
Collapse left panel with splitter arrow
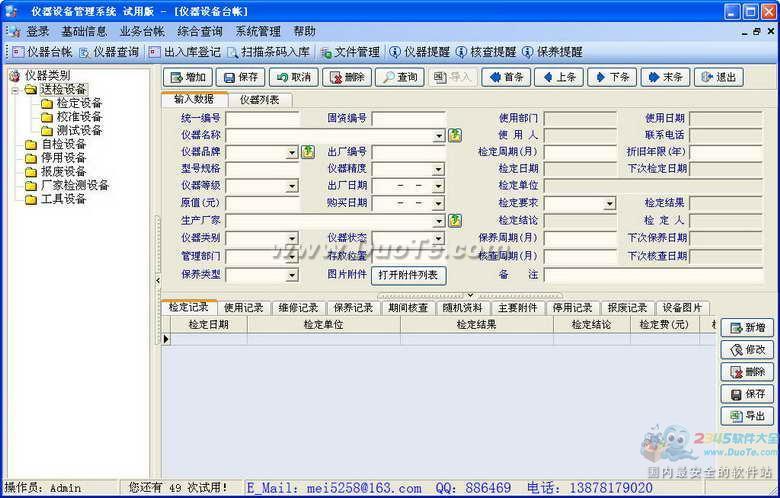coord(158,281)
